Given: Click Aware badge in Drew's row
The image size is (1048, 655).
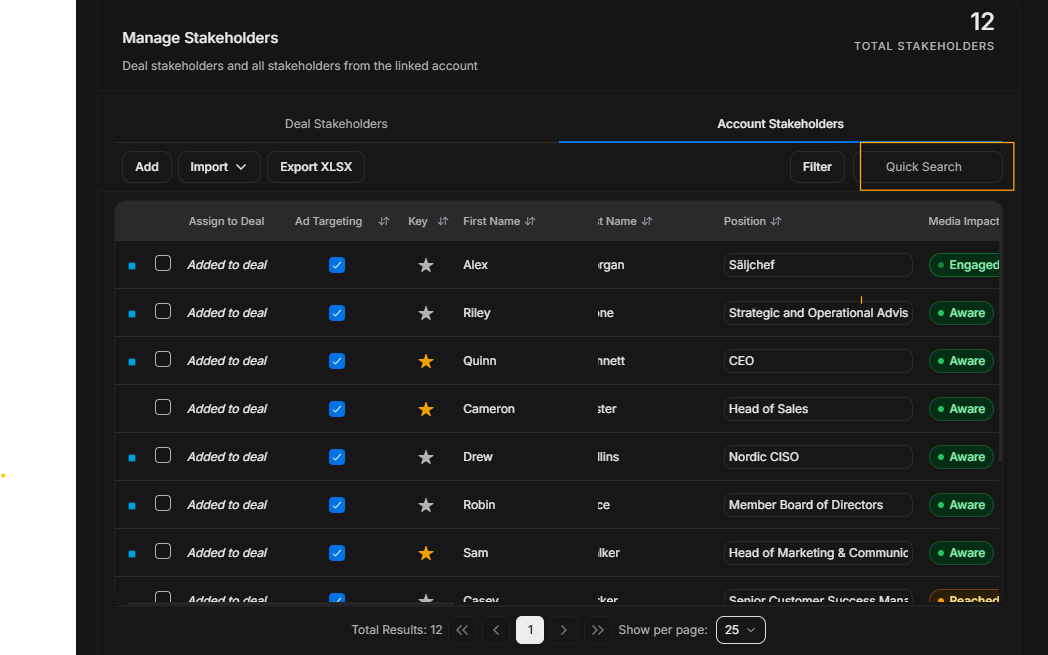Looking at the screenshot, I should pyautogui.click(x=961, y=457).
